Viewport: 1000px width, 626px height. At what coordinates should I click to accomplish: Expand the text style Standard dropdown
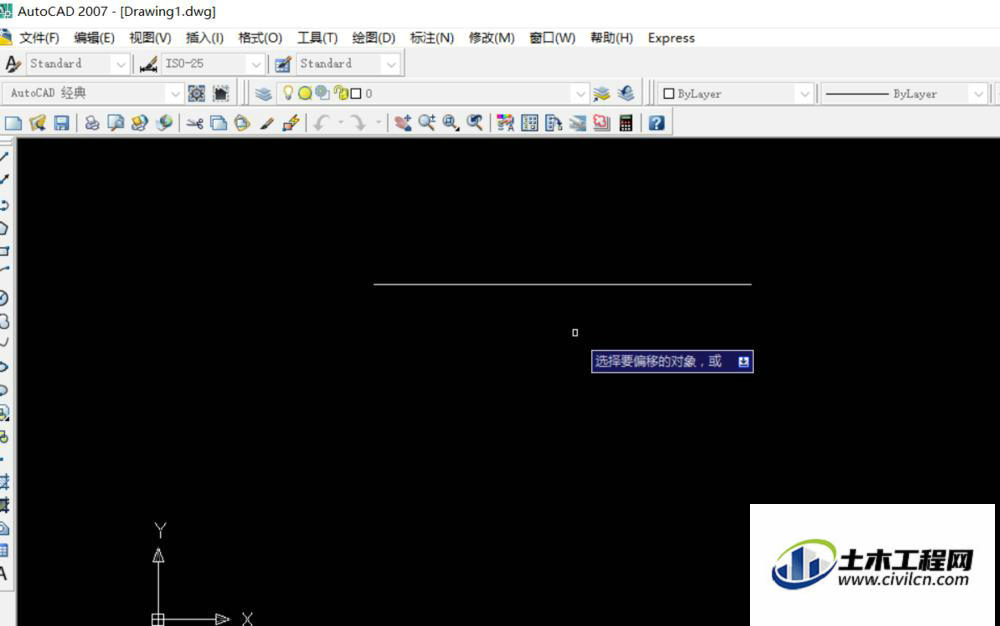(x=121, y=64)
